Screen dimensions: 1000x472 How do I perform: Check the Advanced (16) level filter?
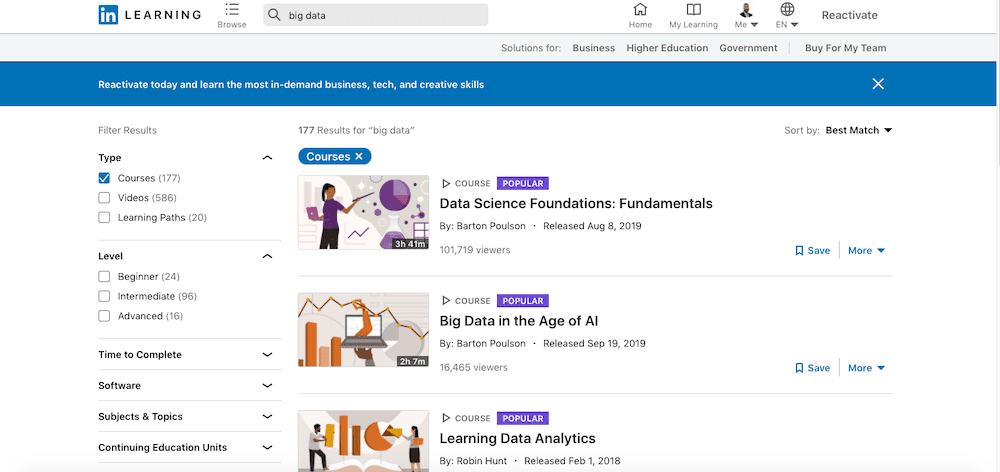pos(104,316)
